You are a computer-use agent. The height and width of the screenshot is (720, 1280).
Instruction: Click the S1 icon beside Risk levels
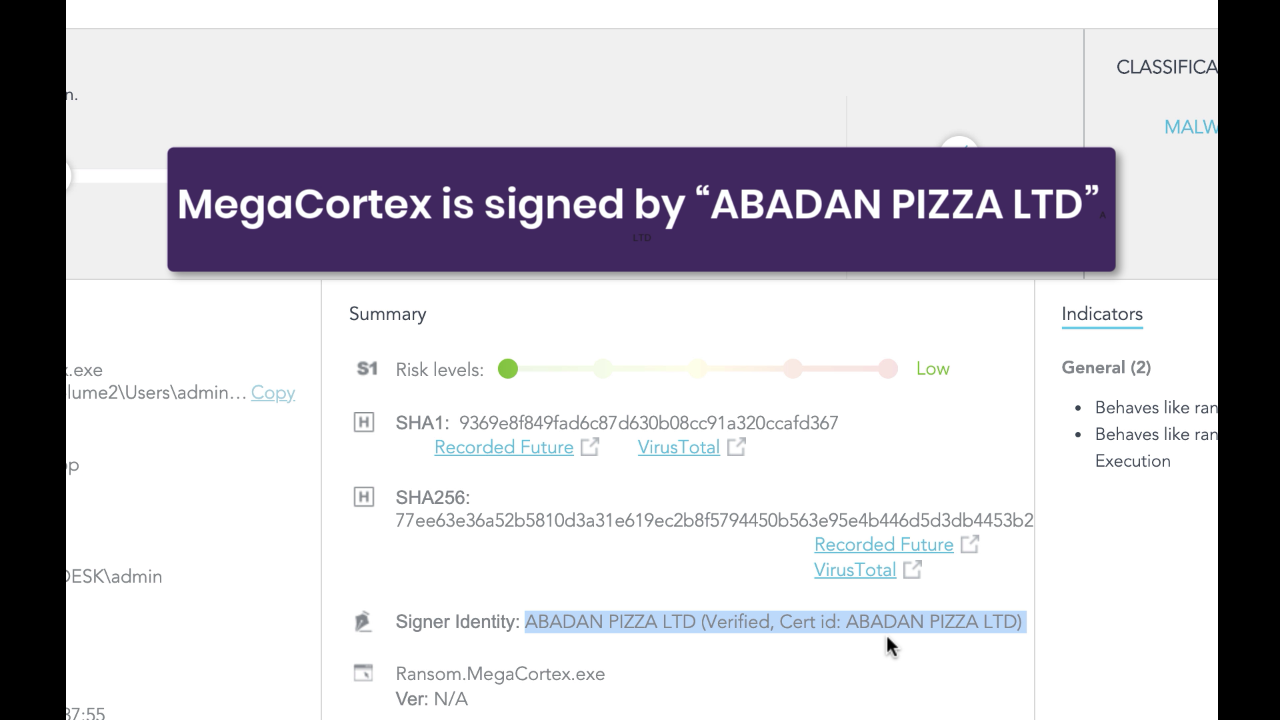[x=367, y=369]
